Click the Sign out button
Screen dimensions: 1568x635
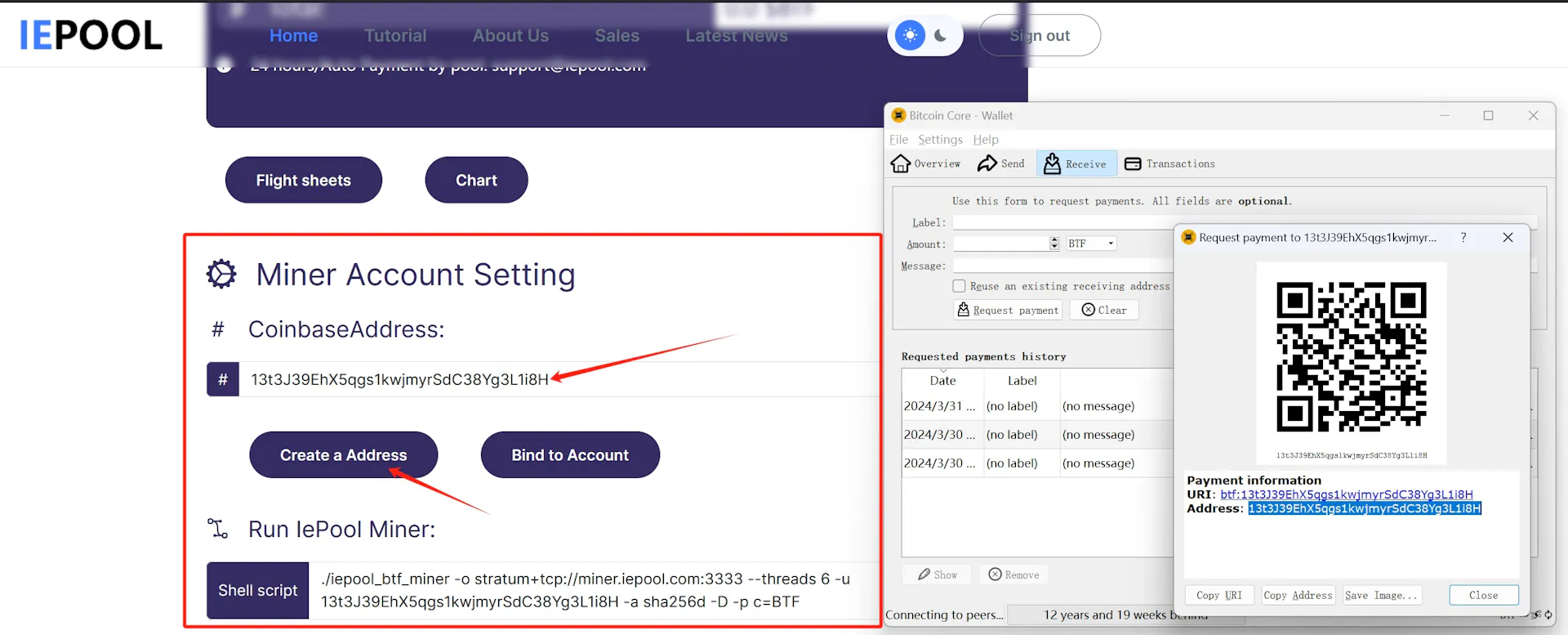pyautogui.click(x=1040, y=35)
